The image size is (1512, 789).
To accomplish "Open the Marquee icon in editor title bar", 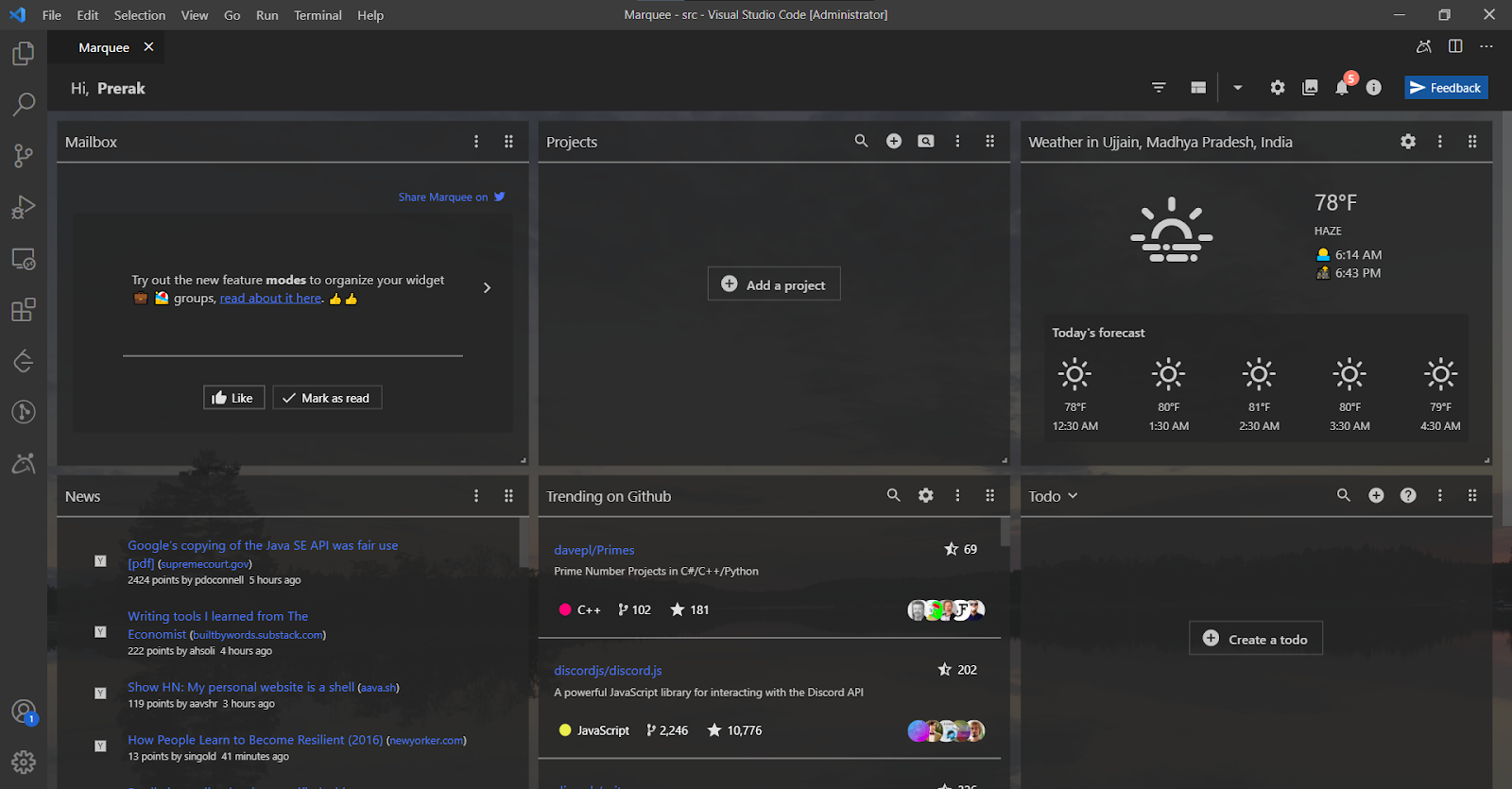I will [x=1423, y=46].
